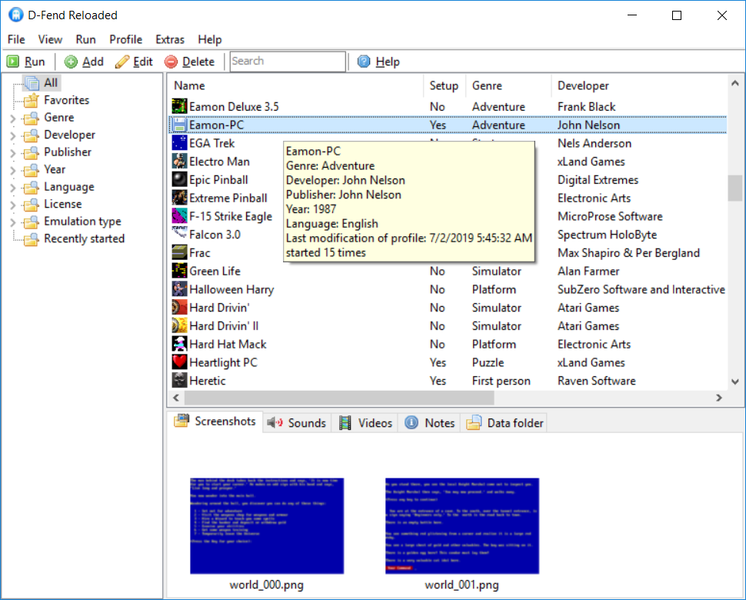Image resolution: width=746 pixels, height=600 pixels.
Task: Sort list by Developer column header
Action: 639,86
